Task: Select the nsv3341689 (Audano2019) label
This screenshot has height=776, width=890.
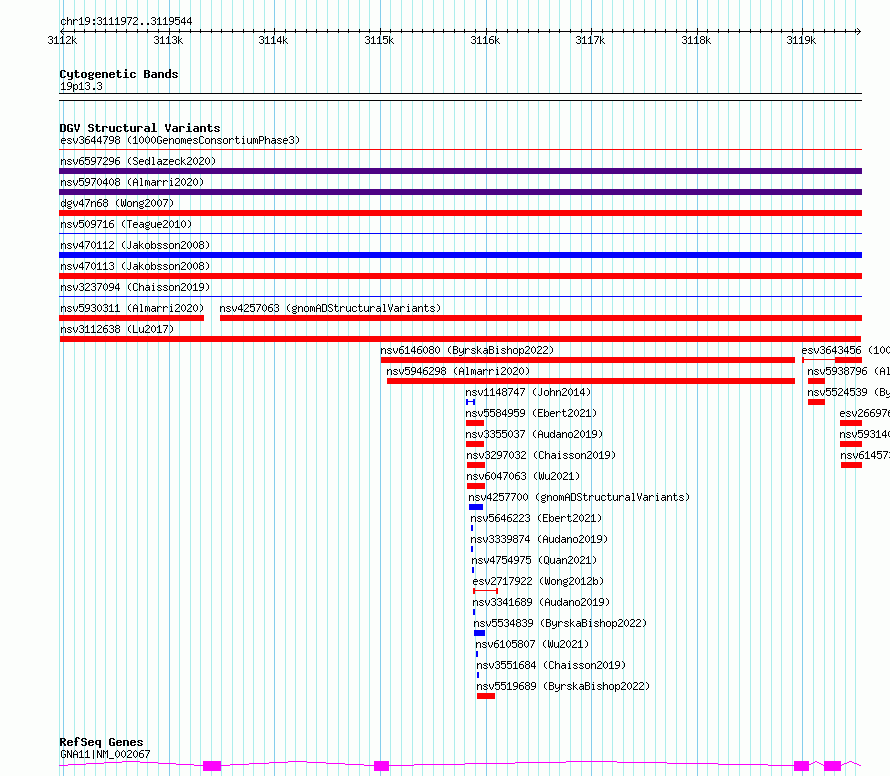Action: (541, 602)
